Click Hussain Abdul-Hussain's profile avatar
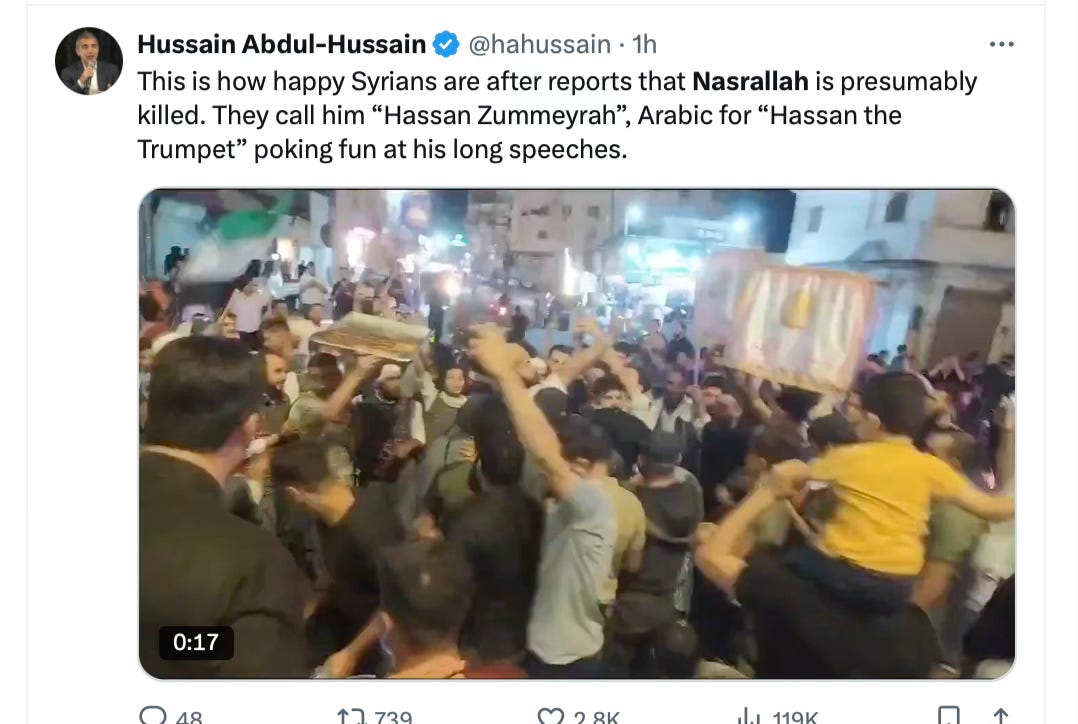 [x=89, y=61]
